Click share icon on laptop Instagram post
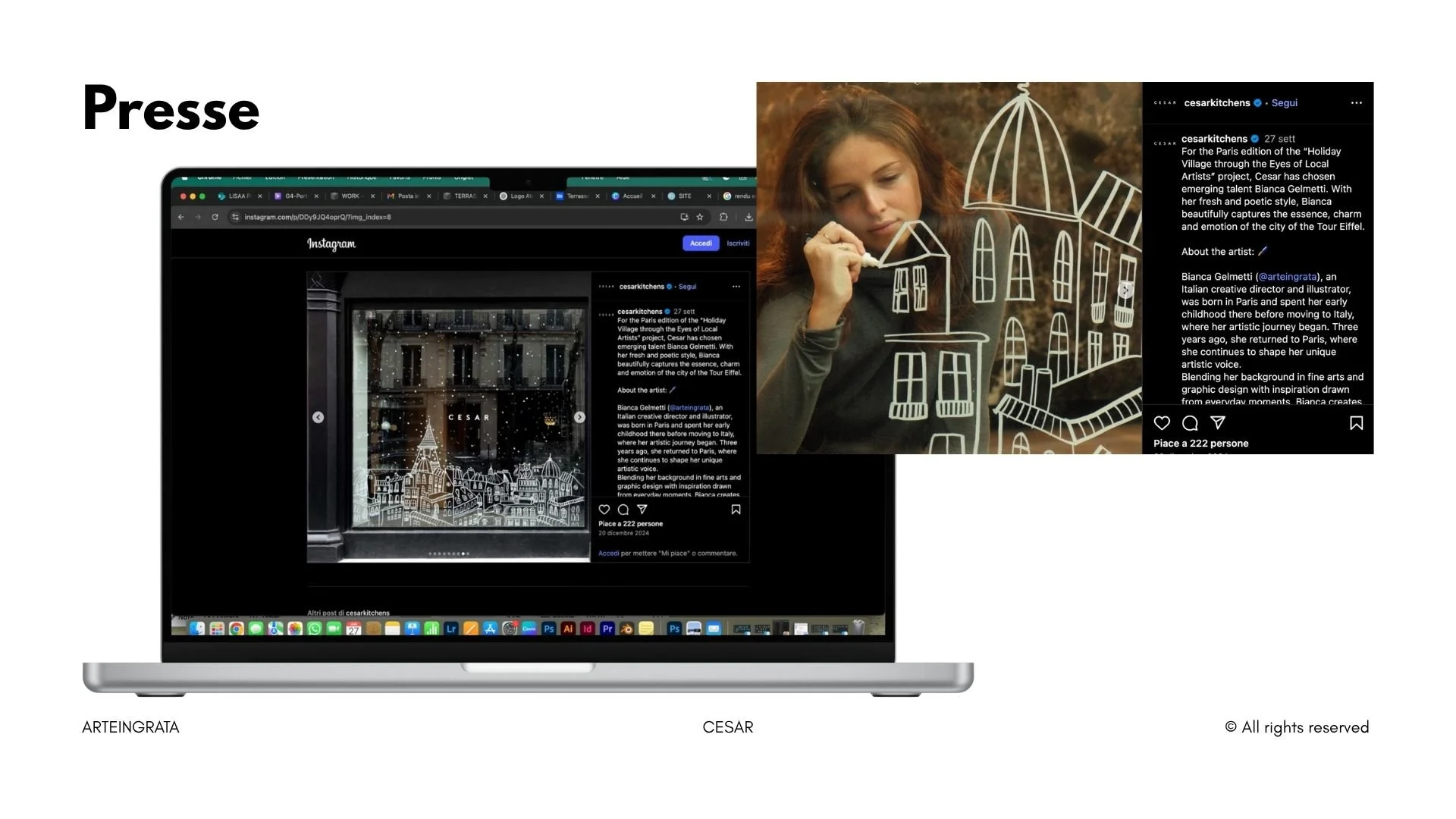This screenshot has width=1456, height=819. (x=642, y=510)
